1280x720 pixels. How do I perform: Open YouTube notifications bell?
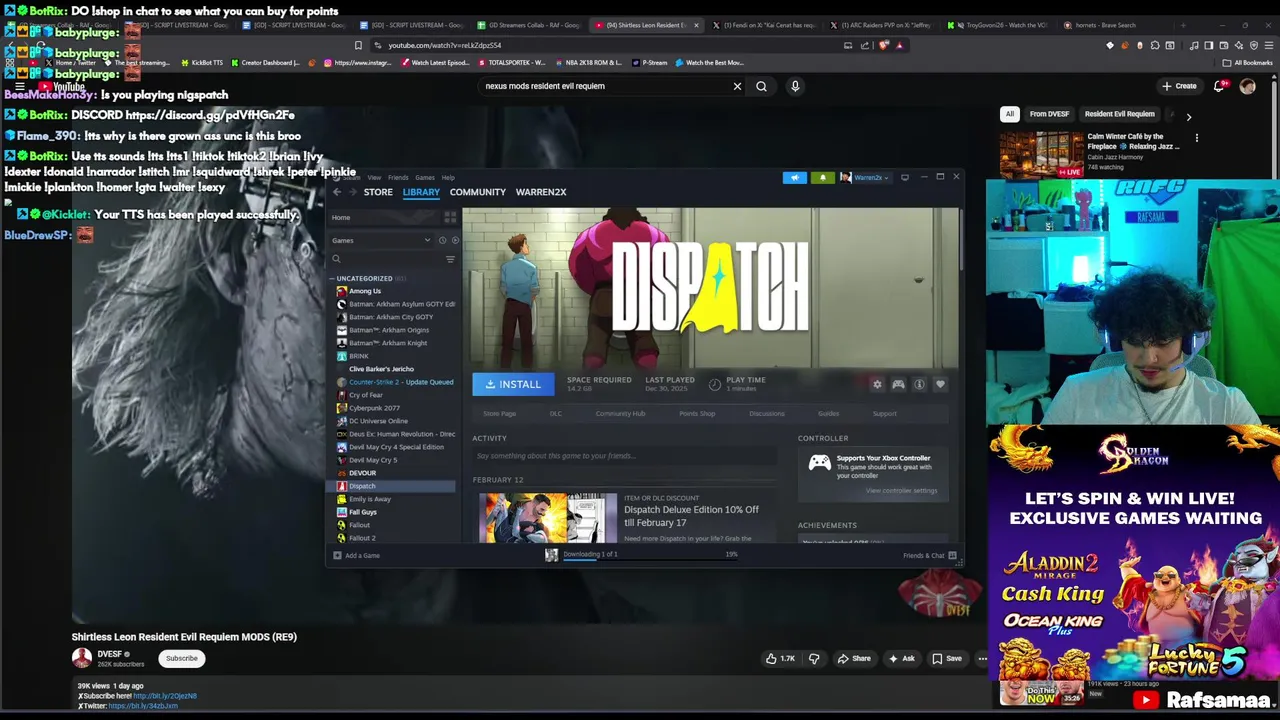point(1218,86)
